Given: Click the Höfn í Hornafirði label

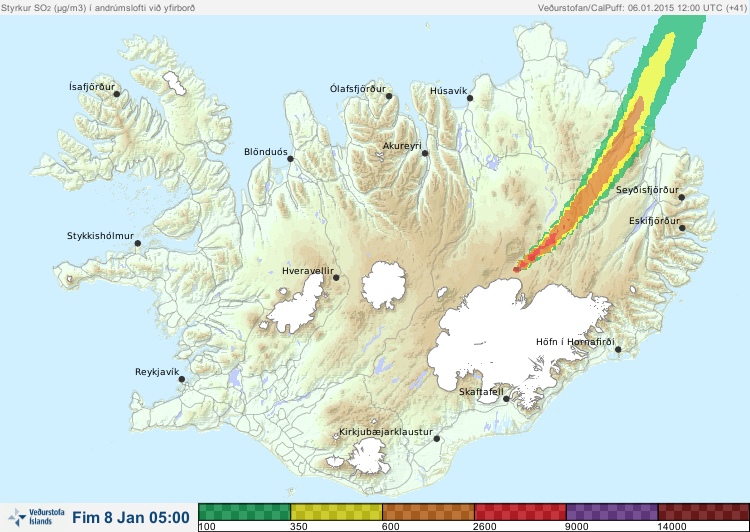Looking at the screenshot, I should (575, 342).
